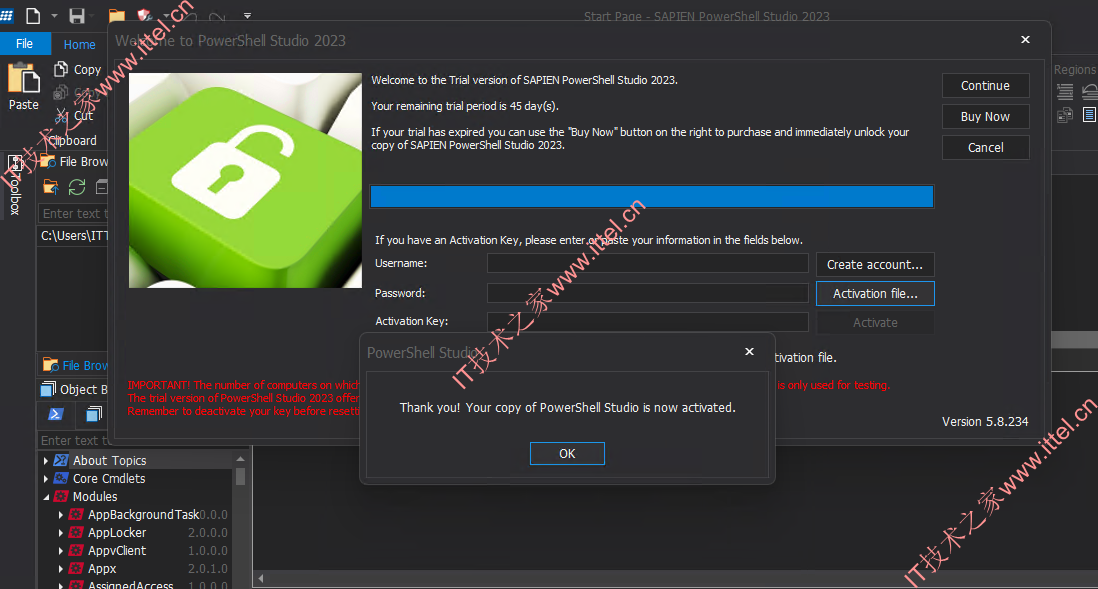Click the Cancel button in Welcome dialog

pos(985,147)
